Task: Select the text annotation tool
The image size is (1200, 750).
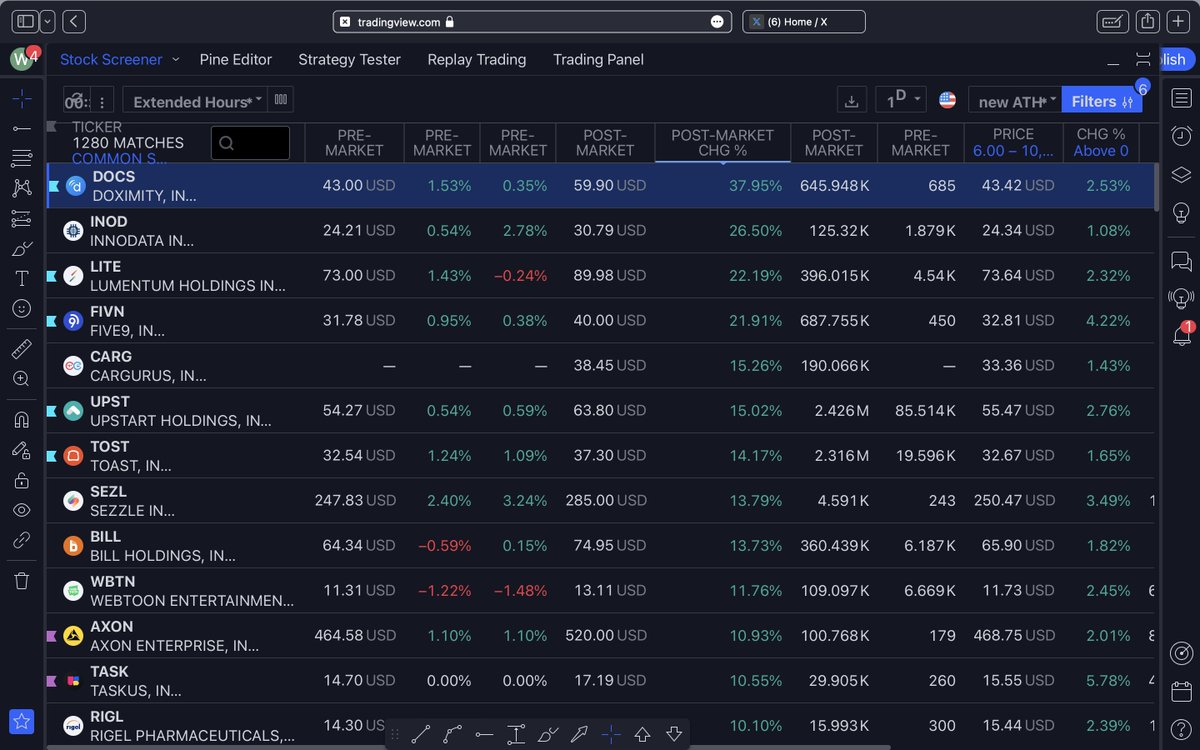Action: pos(22,278)
